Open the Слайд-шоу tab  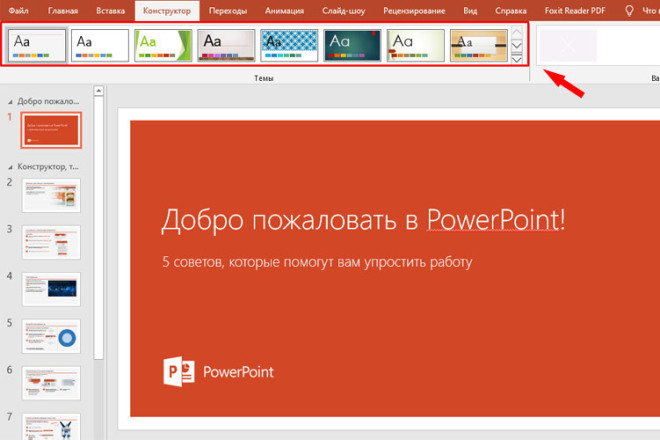(343, 11)
